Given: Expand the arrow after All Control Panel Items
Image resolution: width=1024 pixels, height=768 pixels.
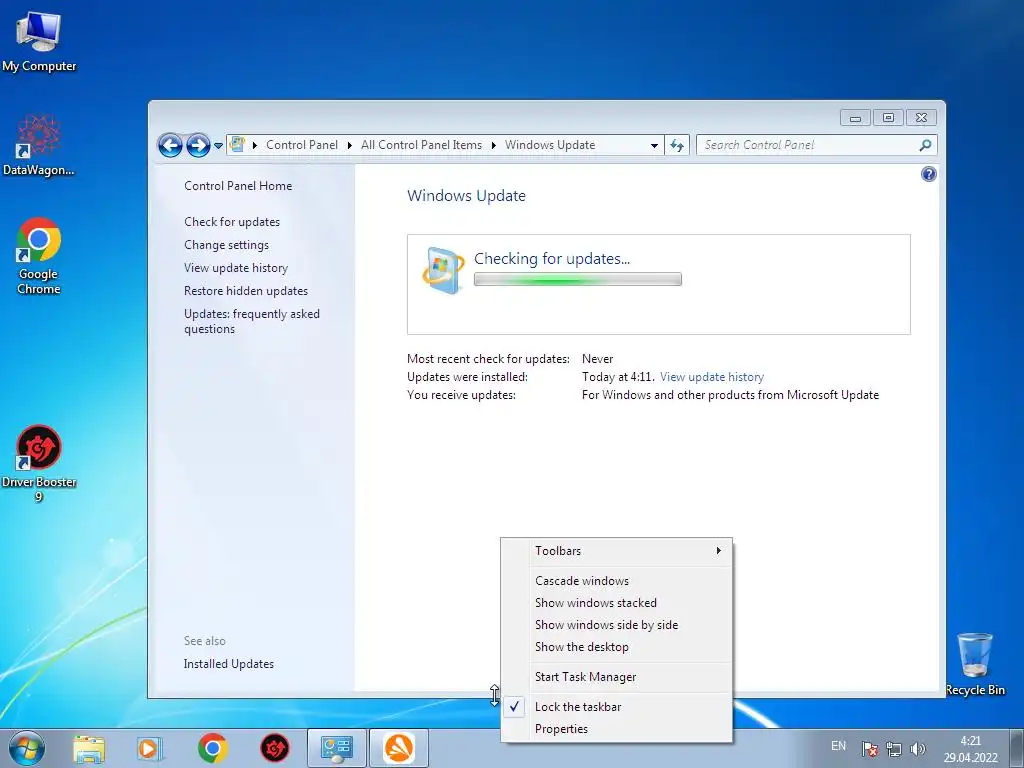Looking at the screenshot, I should (494, 145).
